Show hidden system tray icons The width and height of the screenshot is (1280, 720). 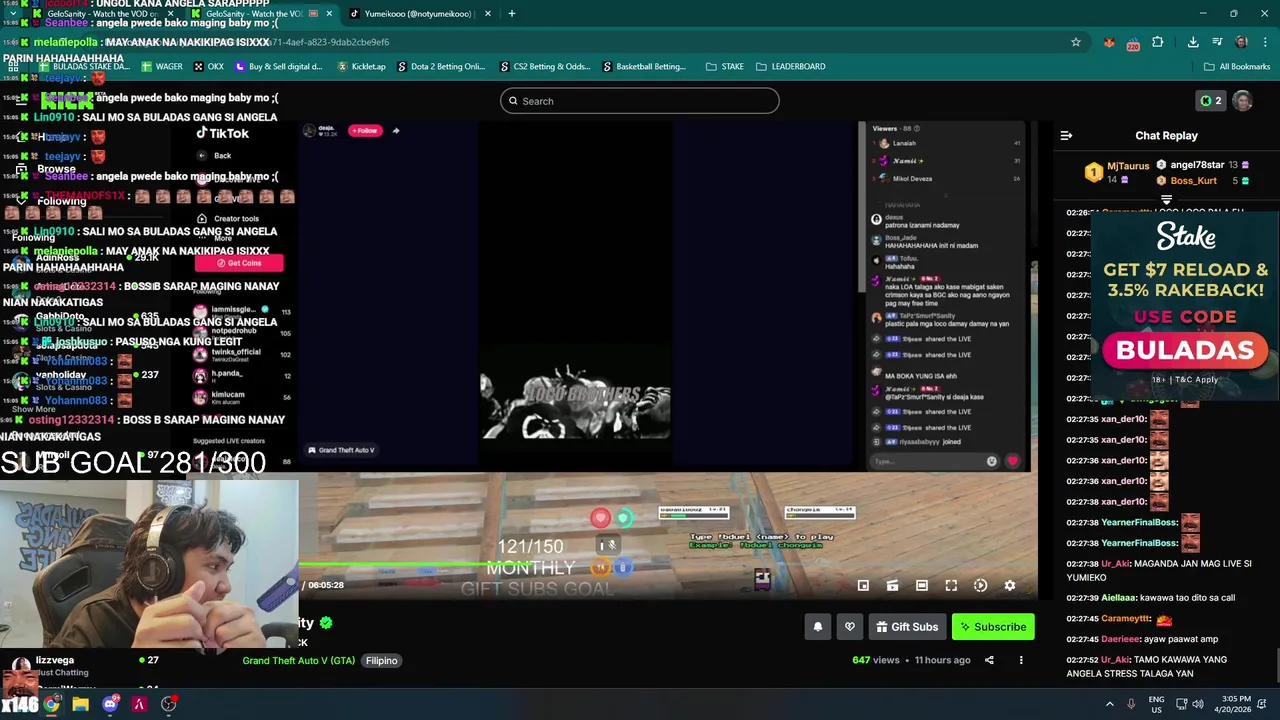[1109, 704]
